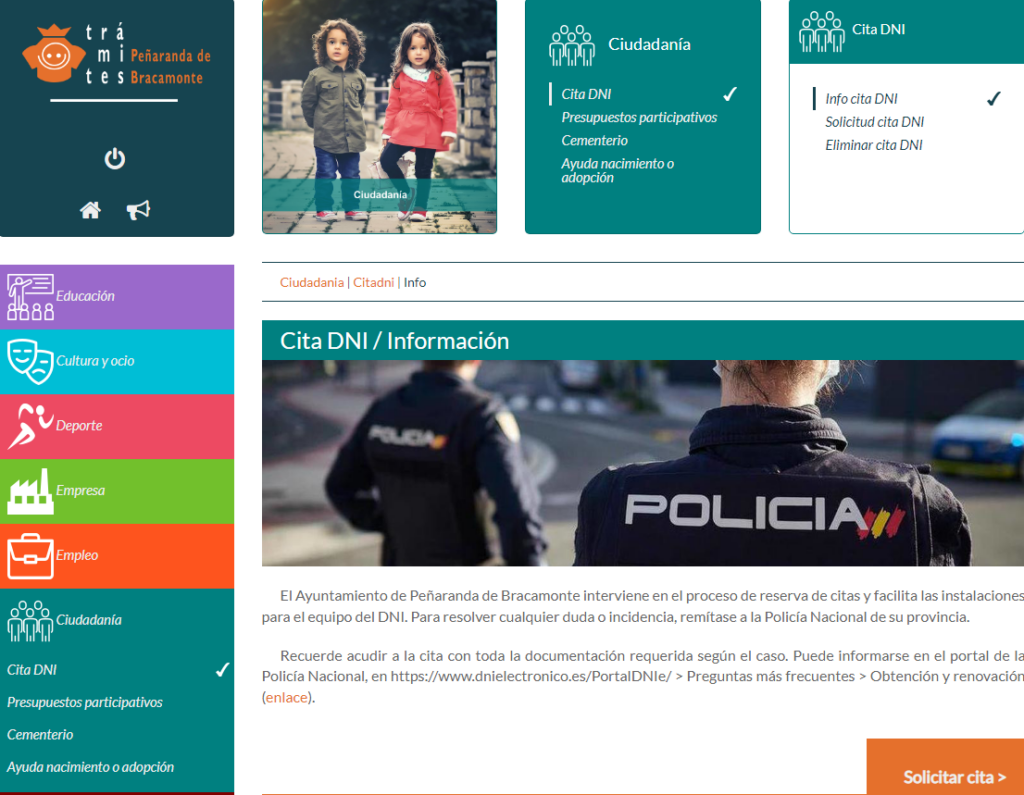
Task: Select Cita DNI in the Ciudadanía card
Action: [x=586, y=94]
